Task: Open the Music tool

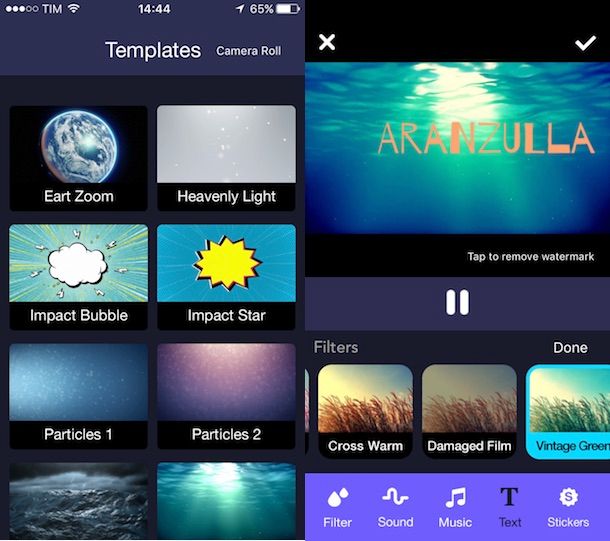Action: pyautogui.click(x=455, y=507)
